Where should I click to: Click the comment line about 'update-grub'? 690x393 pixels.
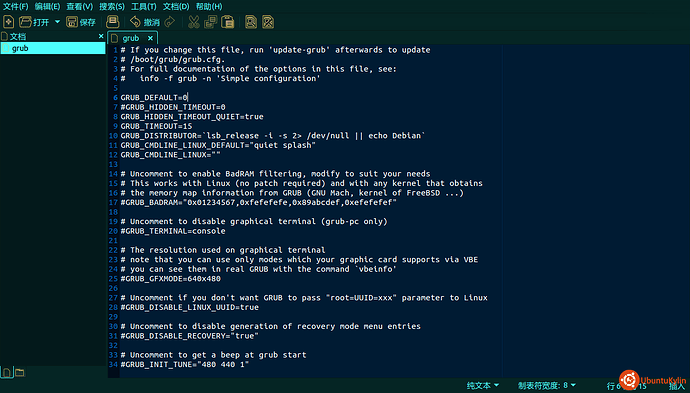pyautogui.click(x=275, y=50)
